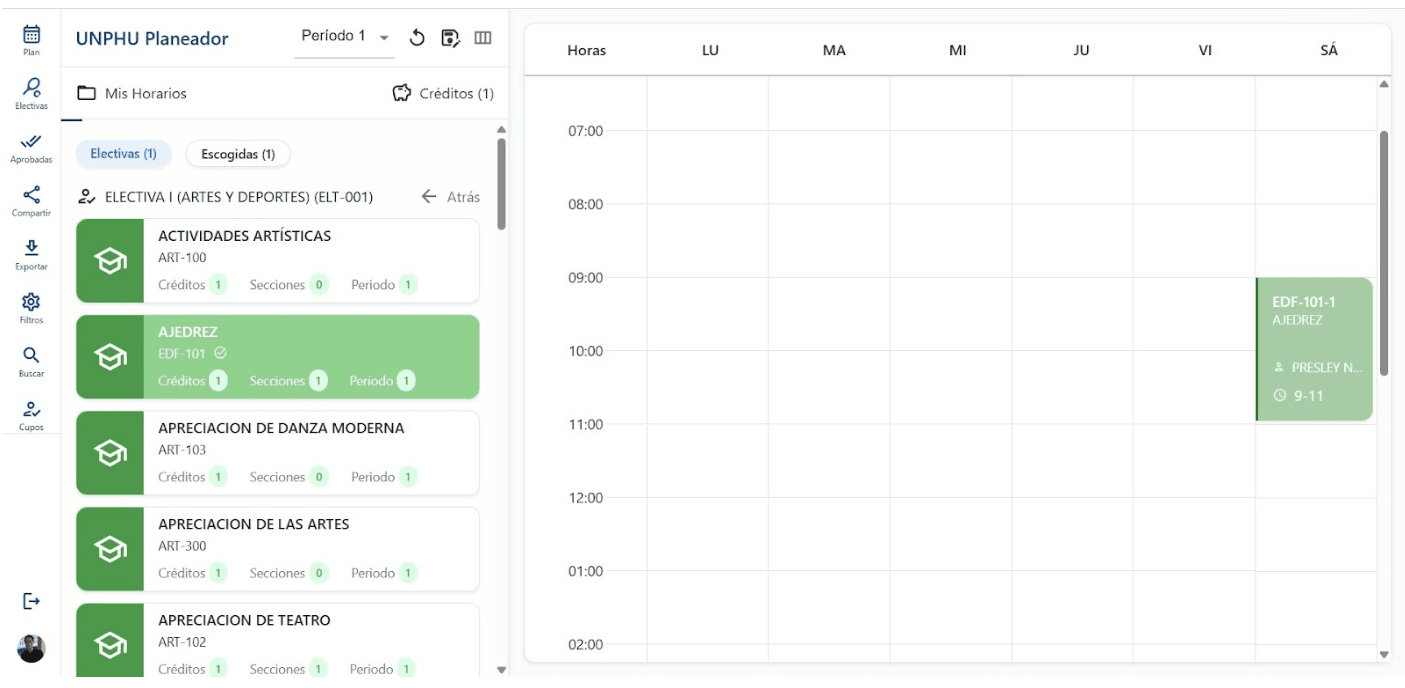Select the ACTIVIDADES ARTÍSTICAS course title
Screen dimensions: 1405x688
point(244,236)
